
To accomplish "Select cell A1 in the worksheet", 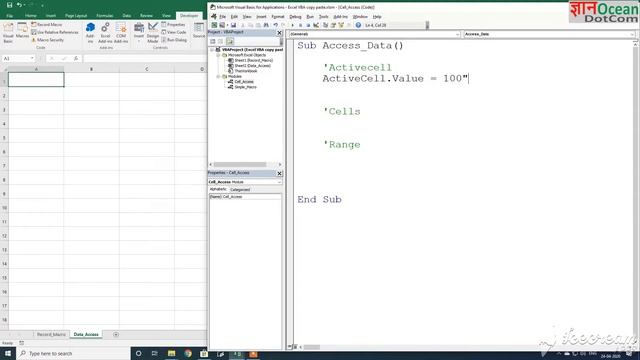I will pos(36,80).
